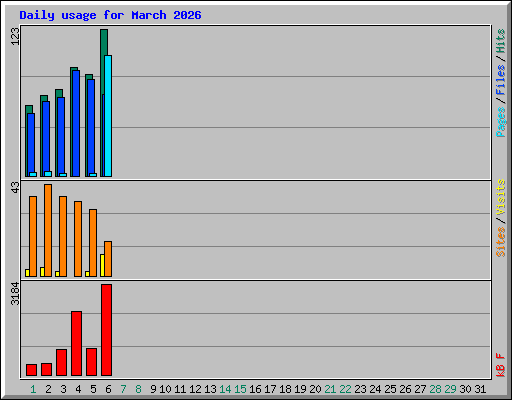The width and height of the screenshot is (512, 400).
Task: Select green day 22 on the date axis
Action: (345, 389)
